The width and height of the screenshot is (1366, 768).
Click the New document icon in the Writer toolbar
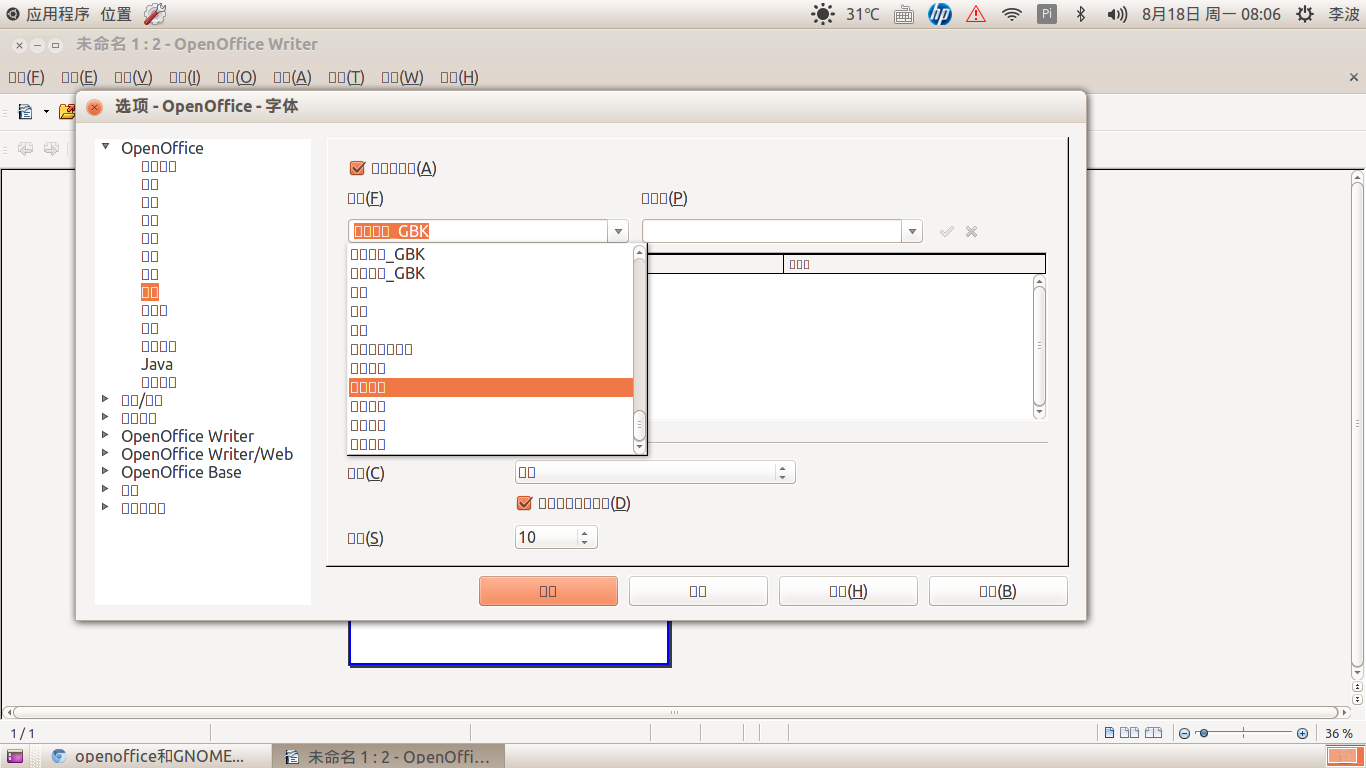(x=26, y=111)
